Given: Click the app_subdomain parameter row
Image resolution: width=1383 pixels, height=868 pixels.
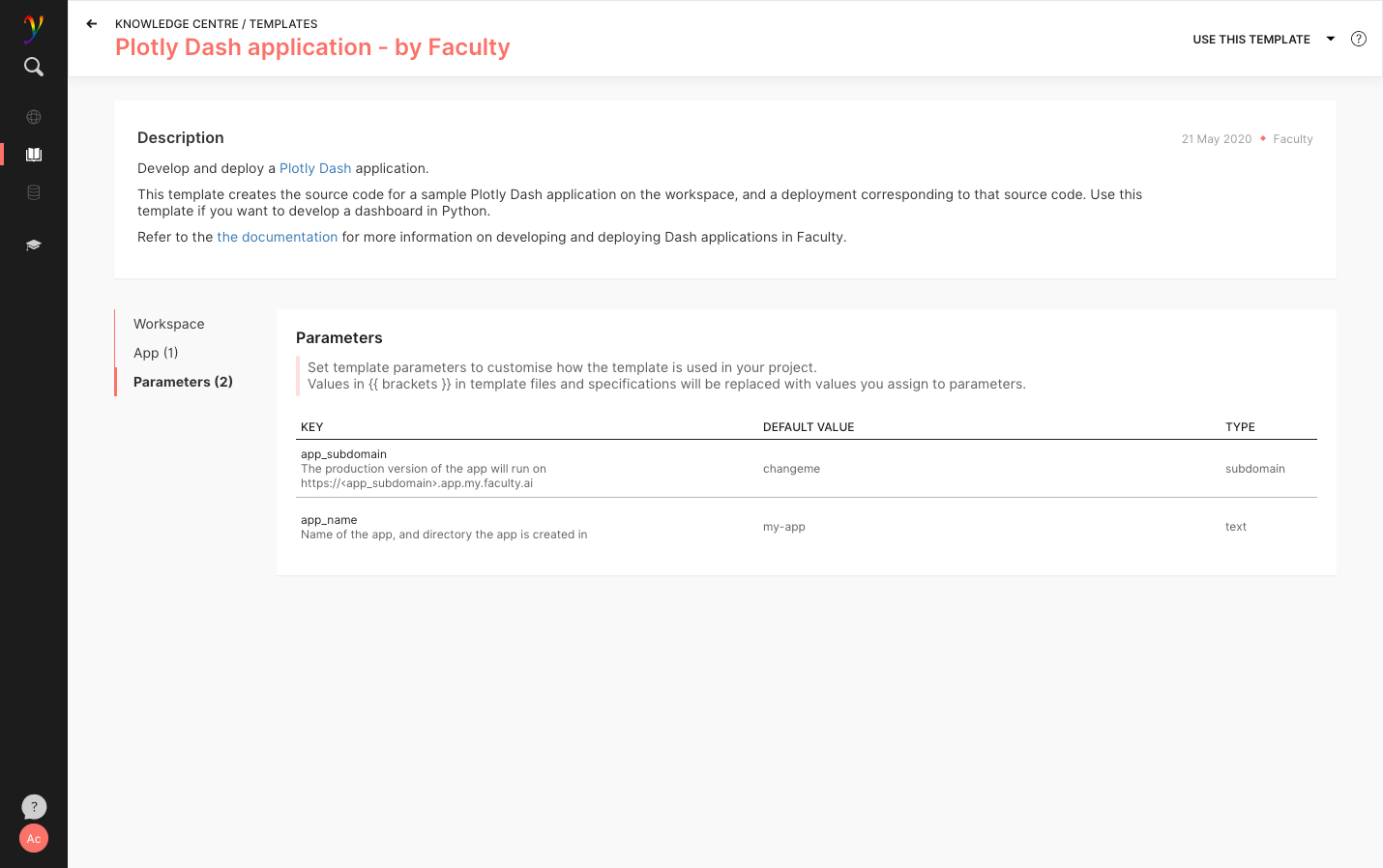Looking at the screenshot, I should [x=806, y=469].
